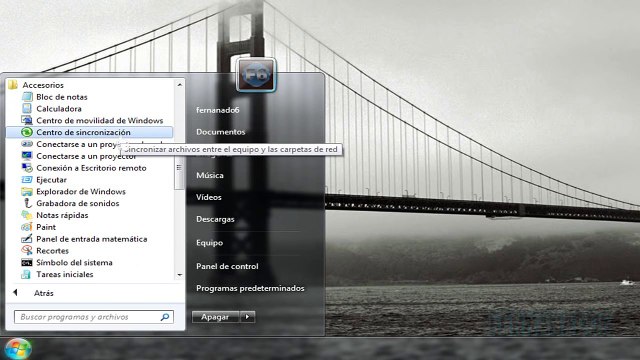Open the Bloc de notas icon
The height and width of the screenshot is (360, 640).
27,97
